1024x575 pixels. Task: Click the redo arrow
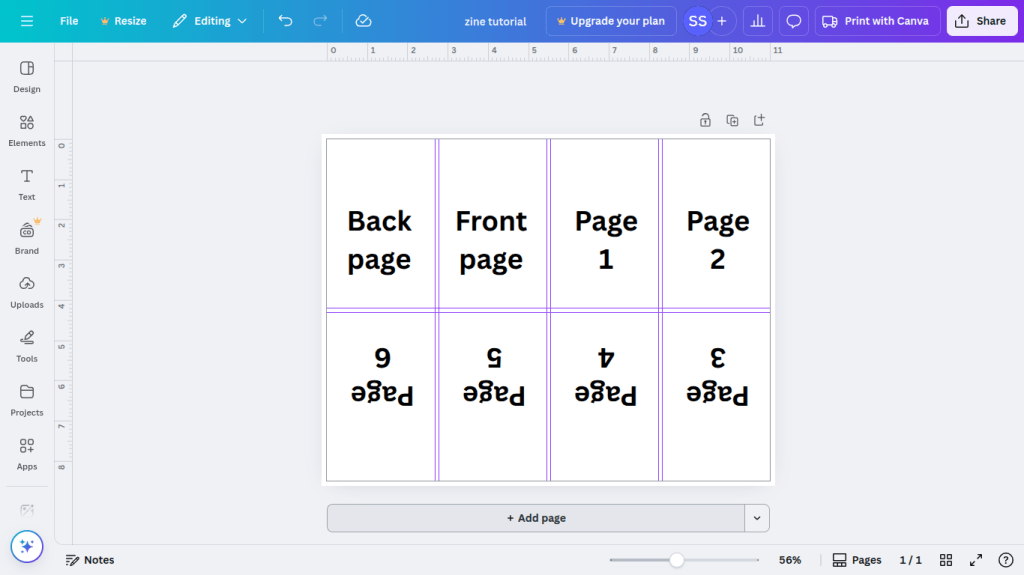(x=320, y=21)
